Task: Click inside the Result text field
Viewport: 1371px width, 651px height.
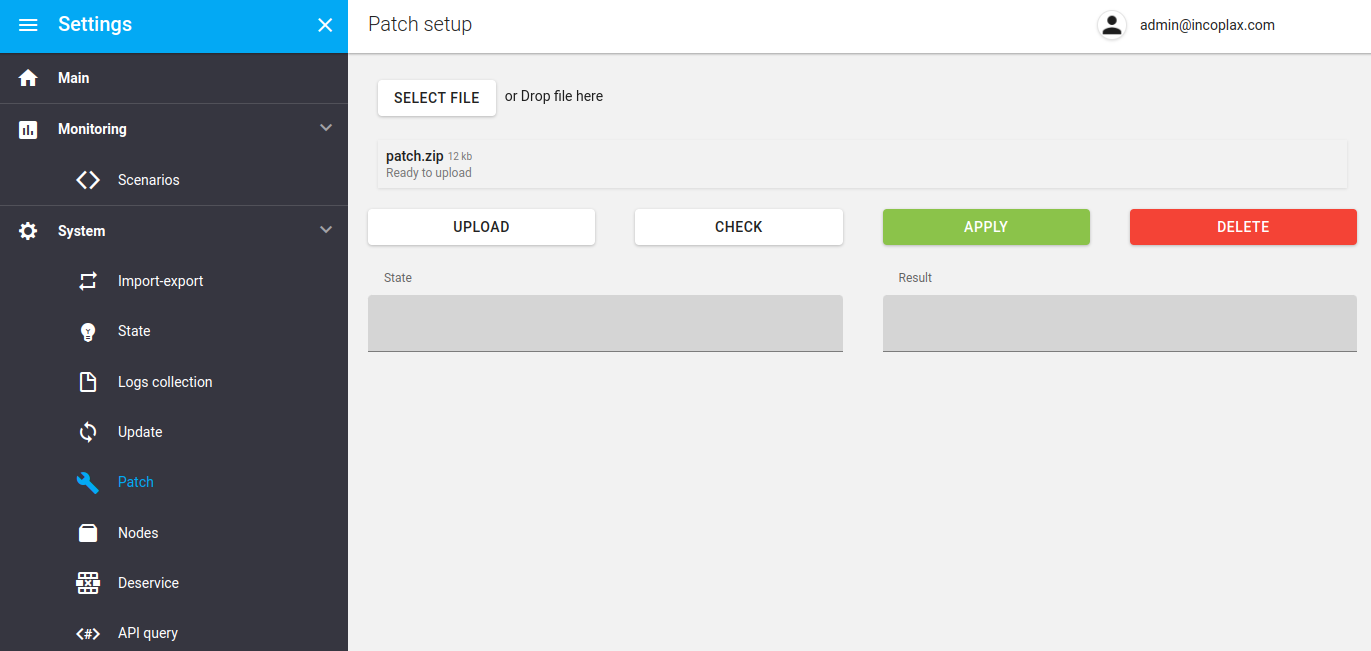Action: click(1120, 323)
